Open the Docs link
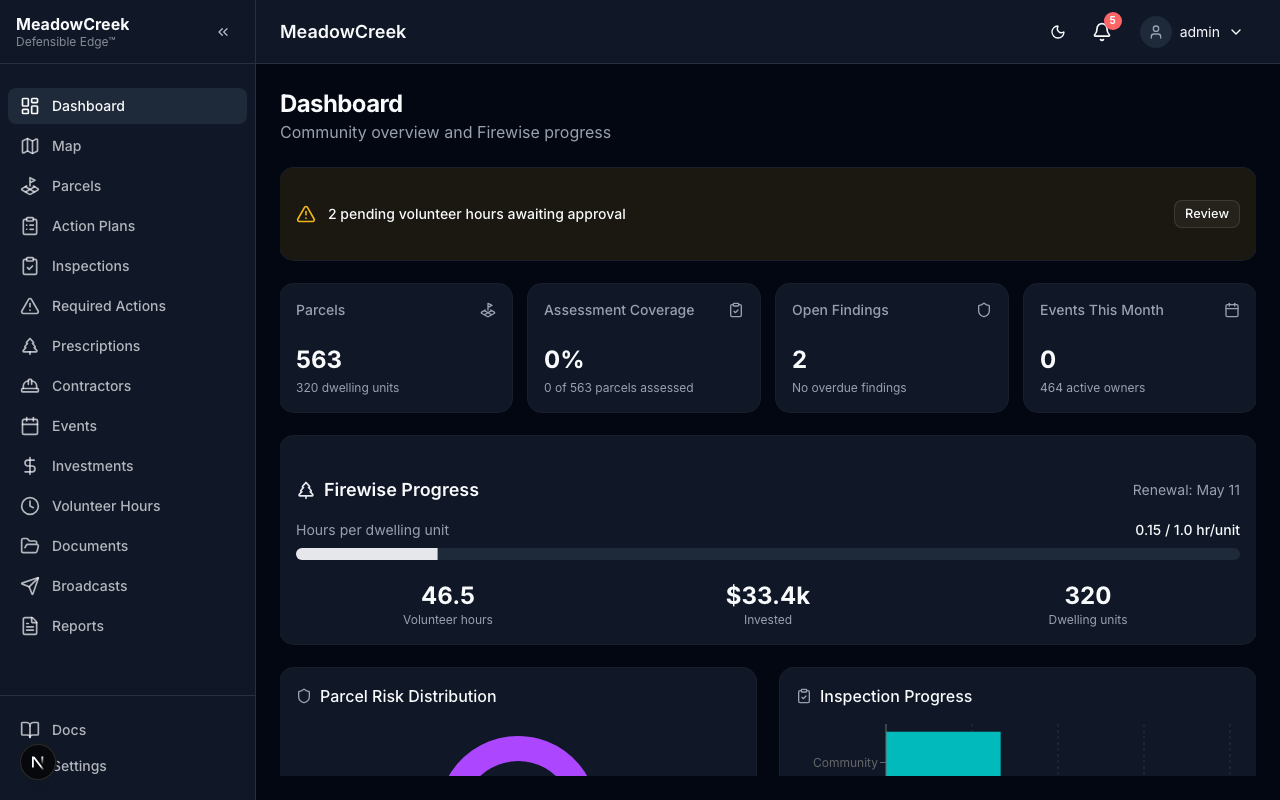This screenshot has height=800, width=1280. coord(127,730)
